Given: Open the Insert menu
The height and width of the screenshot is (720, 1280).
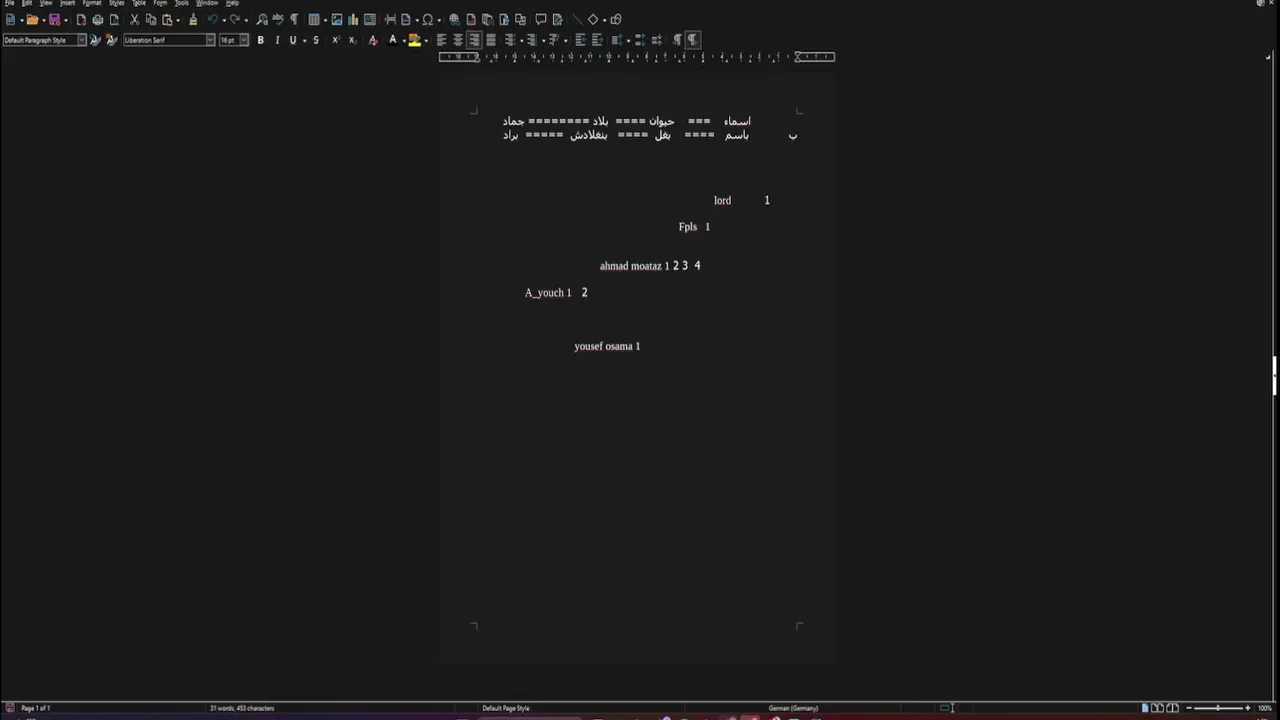Looking at the screenshot, I should [x=67, y=3].
